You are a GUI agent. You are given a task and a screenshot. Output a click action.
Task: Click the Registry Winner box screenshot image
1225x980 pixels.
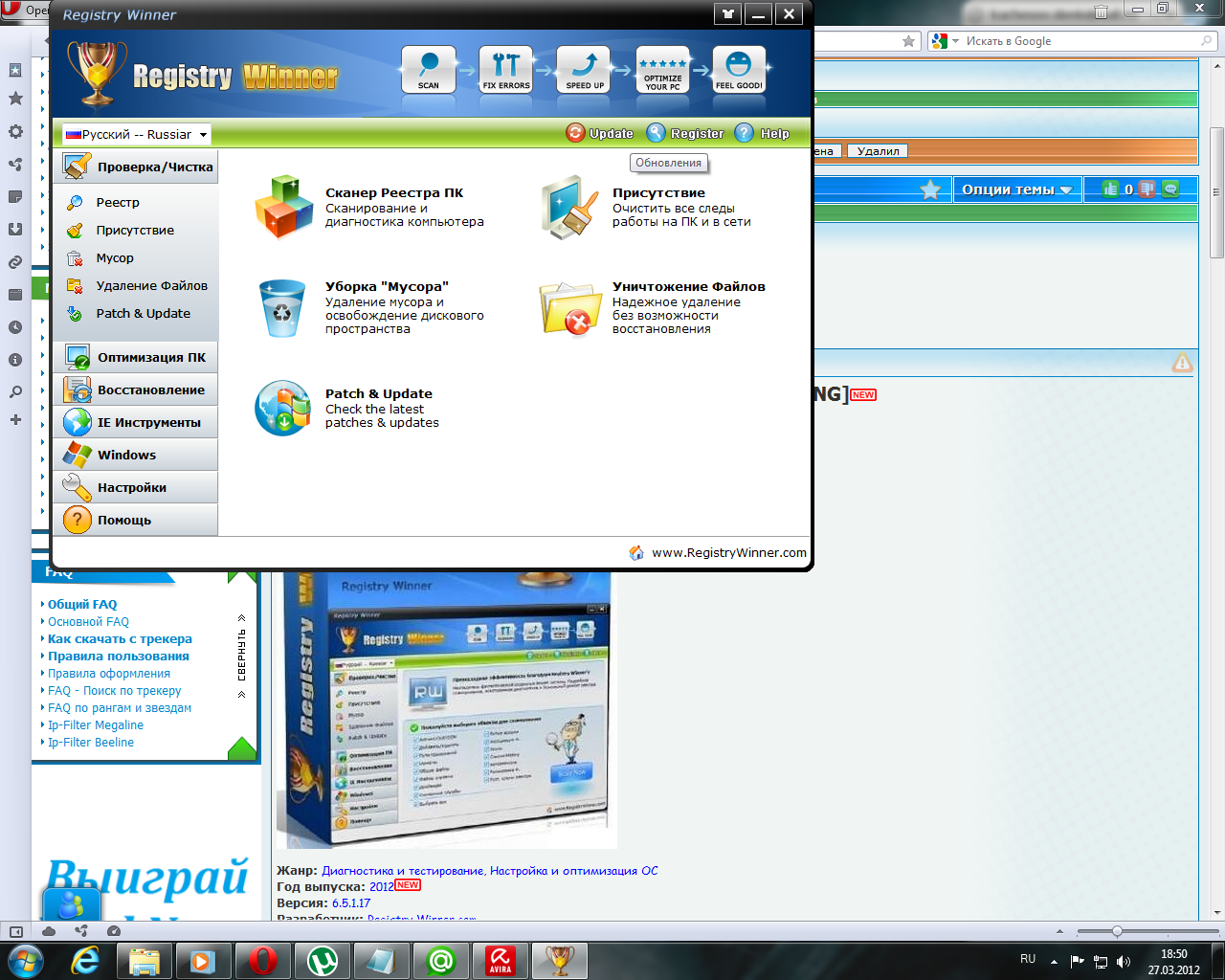click(x=446, y=709)
